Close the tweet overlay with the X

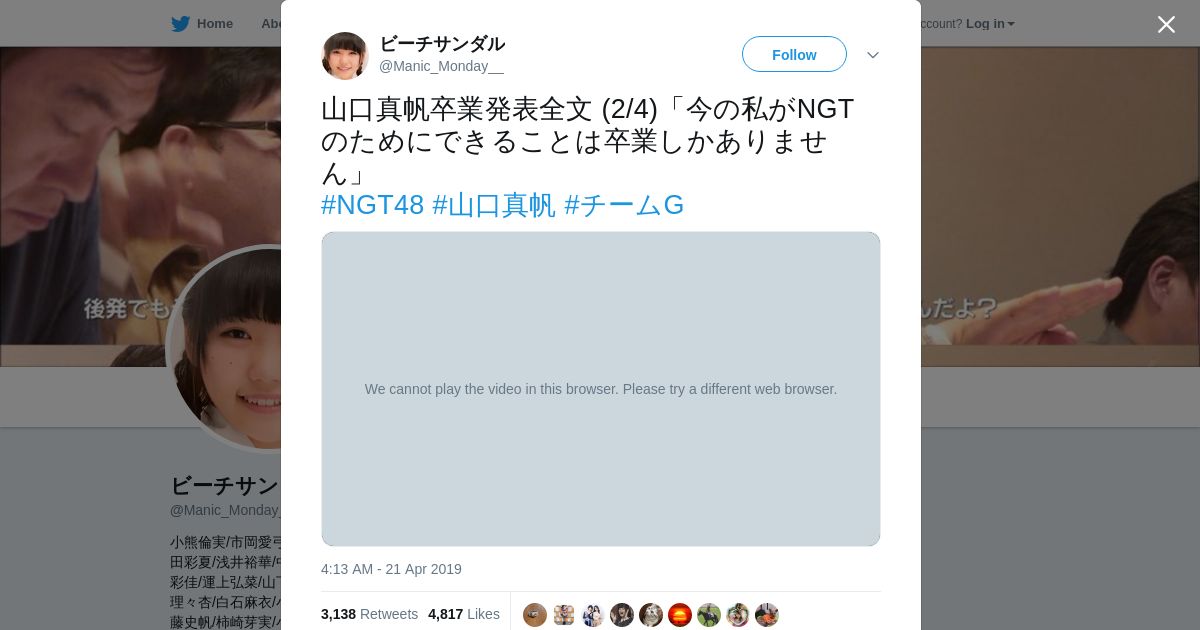[x=1166, y=24]
